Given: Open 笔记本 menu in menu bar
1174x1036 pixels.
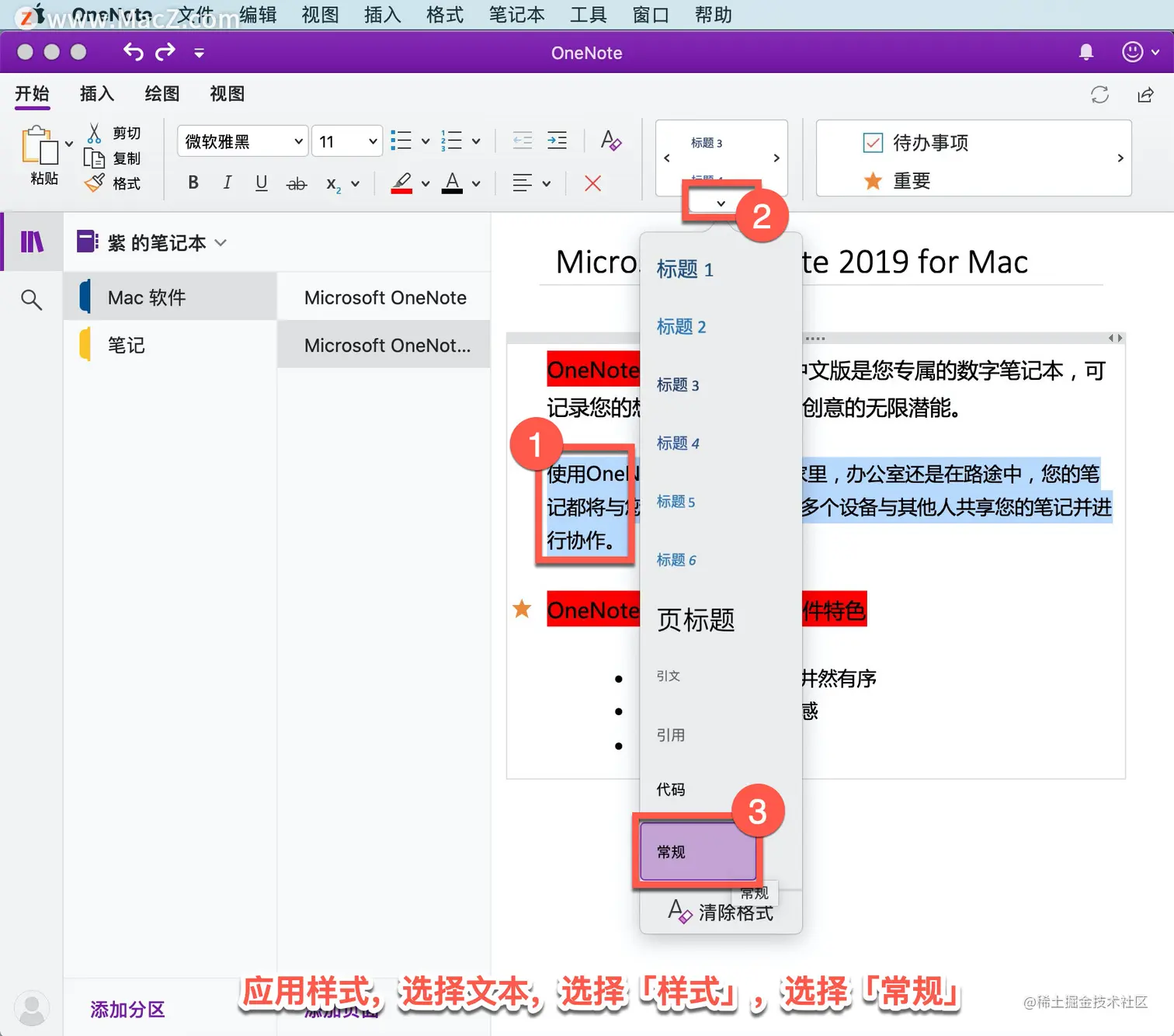Looking at the screenshot, I should (x=516, y=15).
